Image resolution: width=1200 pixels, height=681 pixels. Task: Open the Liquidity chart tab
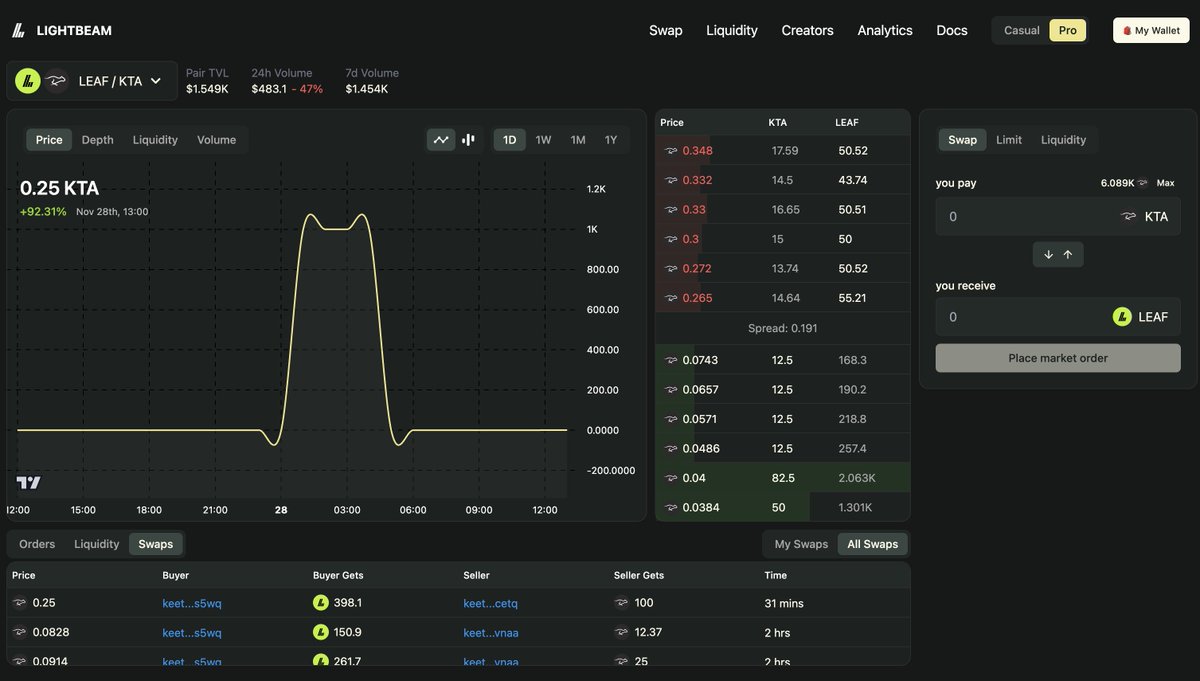pos(155,140)
